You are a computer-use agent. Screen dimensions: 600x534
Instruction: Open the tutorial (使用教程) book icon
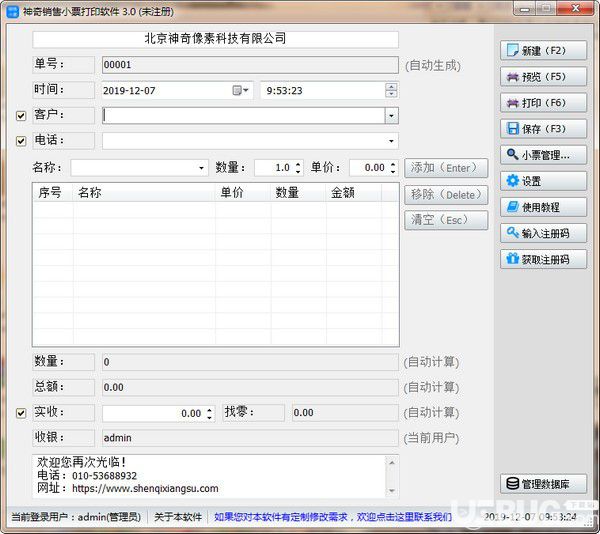543,207
